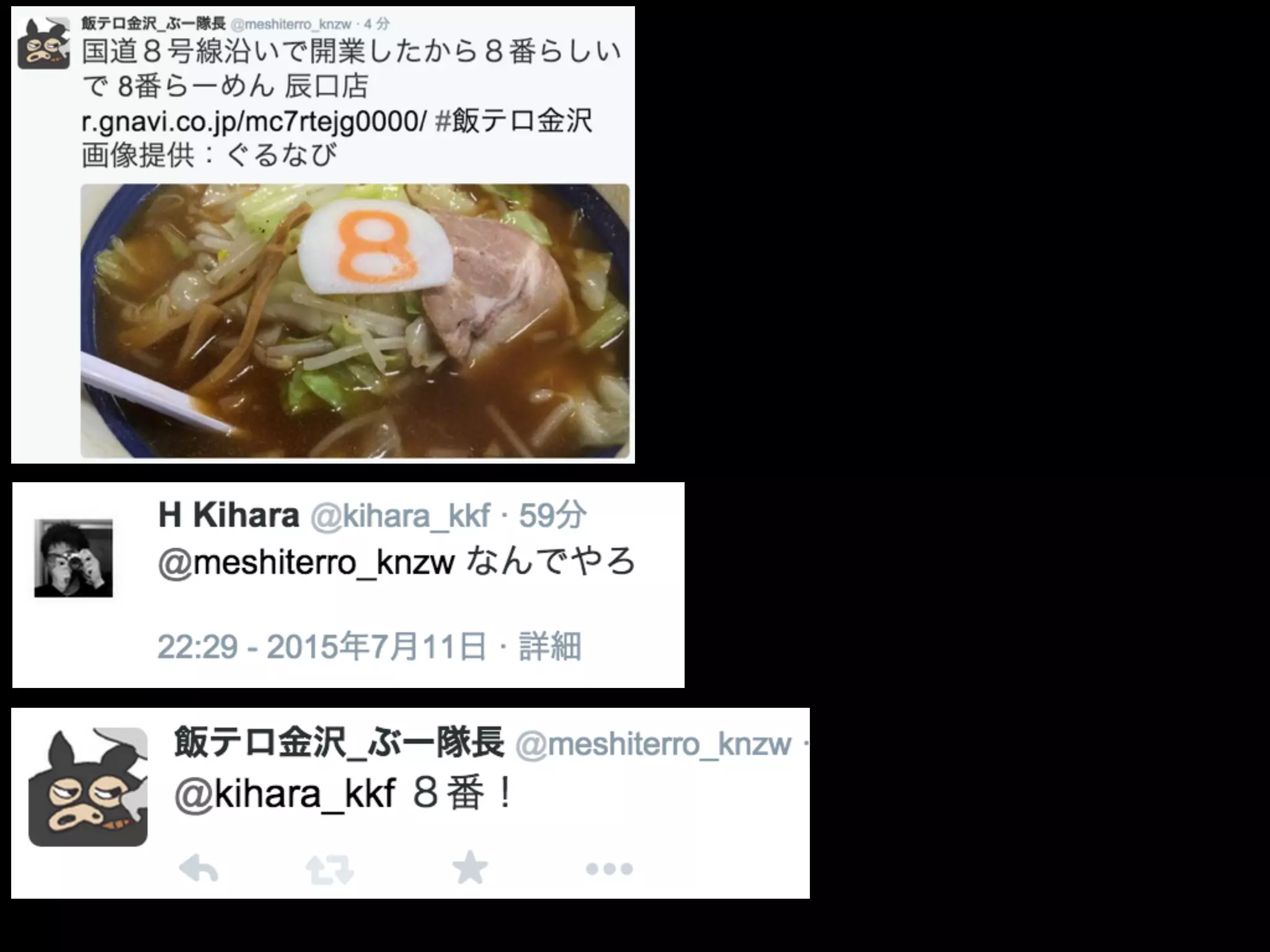Click the 59分 relative timestamp
Image resolution: width=1270 pixels, height=952 pixels.
point(552,515)
